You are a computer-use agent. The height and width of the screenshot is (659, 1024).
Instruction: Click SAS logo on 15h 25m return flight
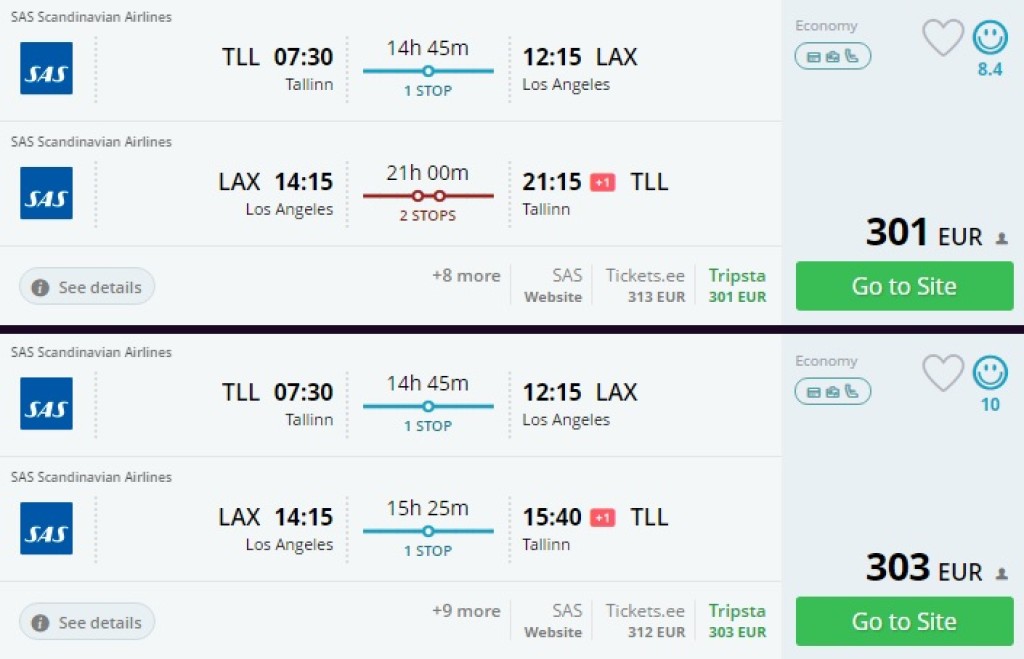click(x=46, y=528)
